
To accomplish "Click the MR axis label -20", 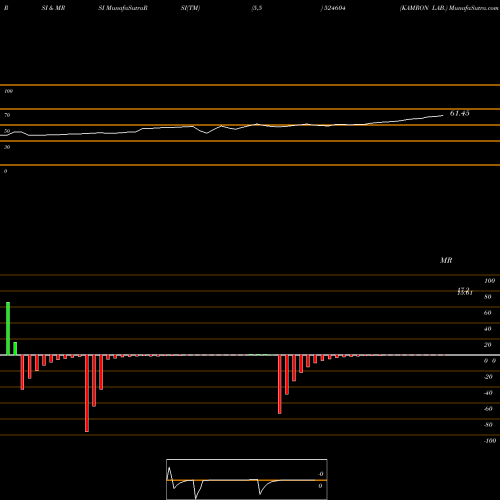I will [488, 377].
